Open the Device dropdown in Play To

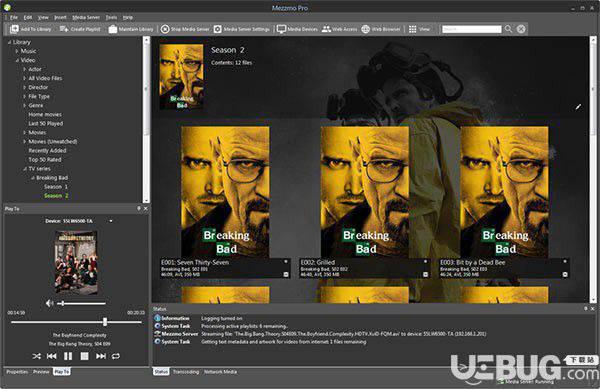click(x=111, y=221)
